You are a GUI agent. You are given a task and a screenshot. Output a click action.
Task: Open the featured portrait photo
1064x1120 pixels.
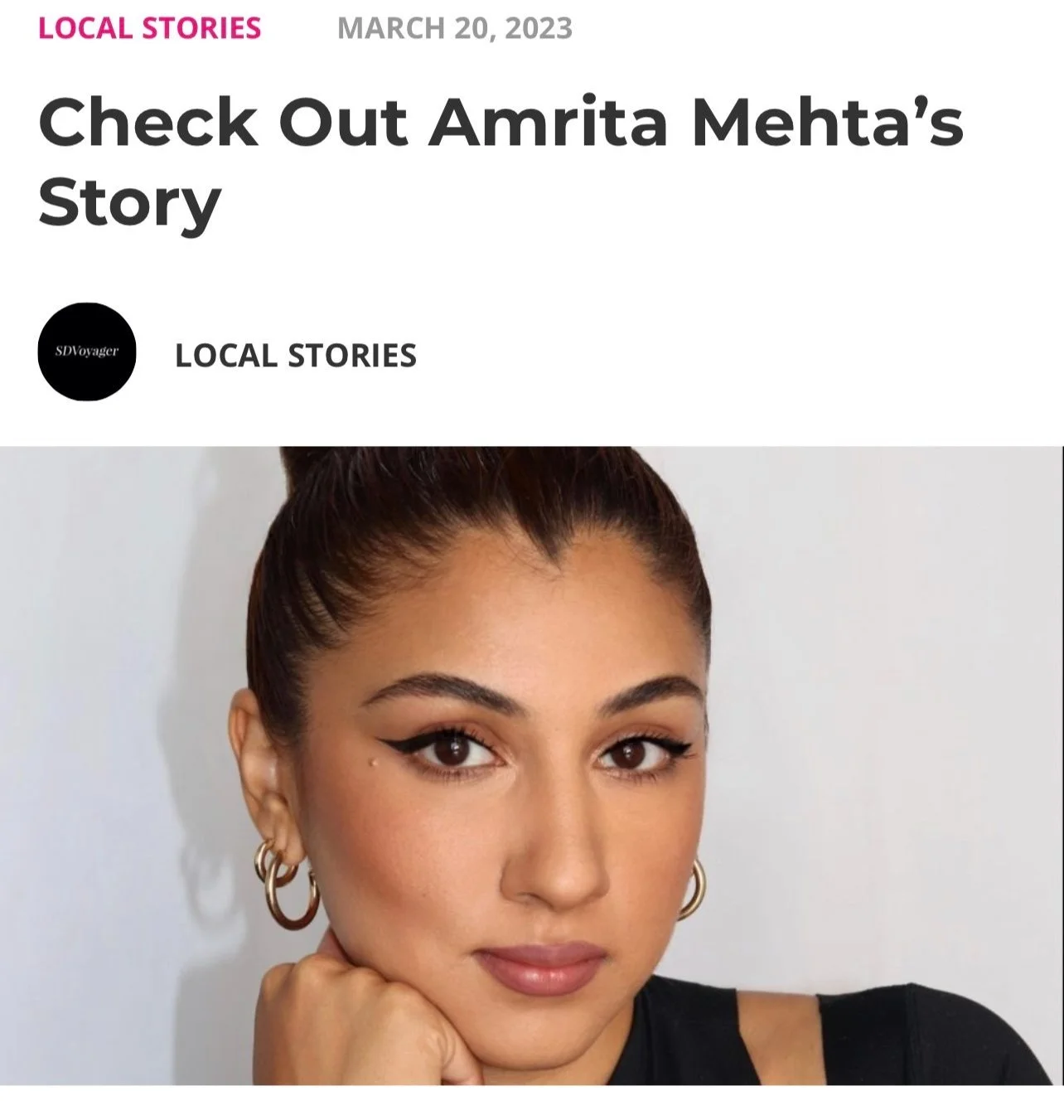click(x=532, y=765)
